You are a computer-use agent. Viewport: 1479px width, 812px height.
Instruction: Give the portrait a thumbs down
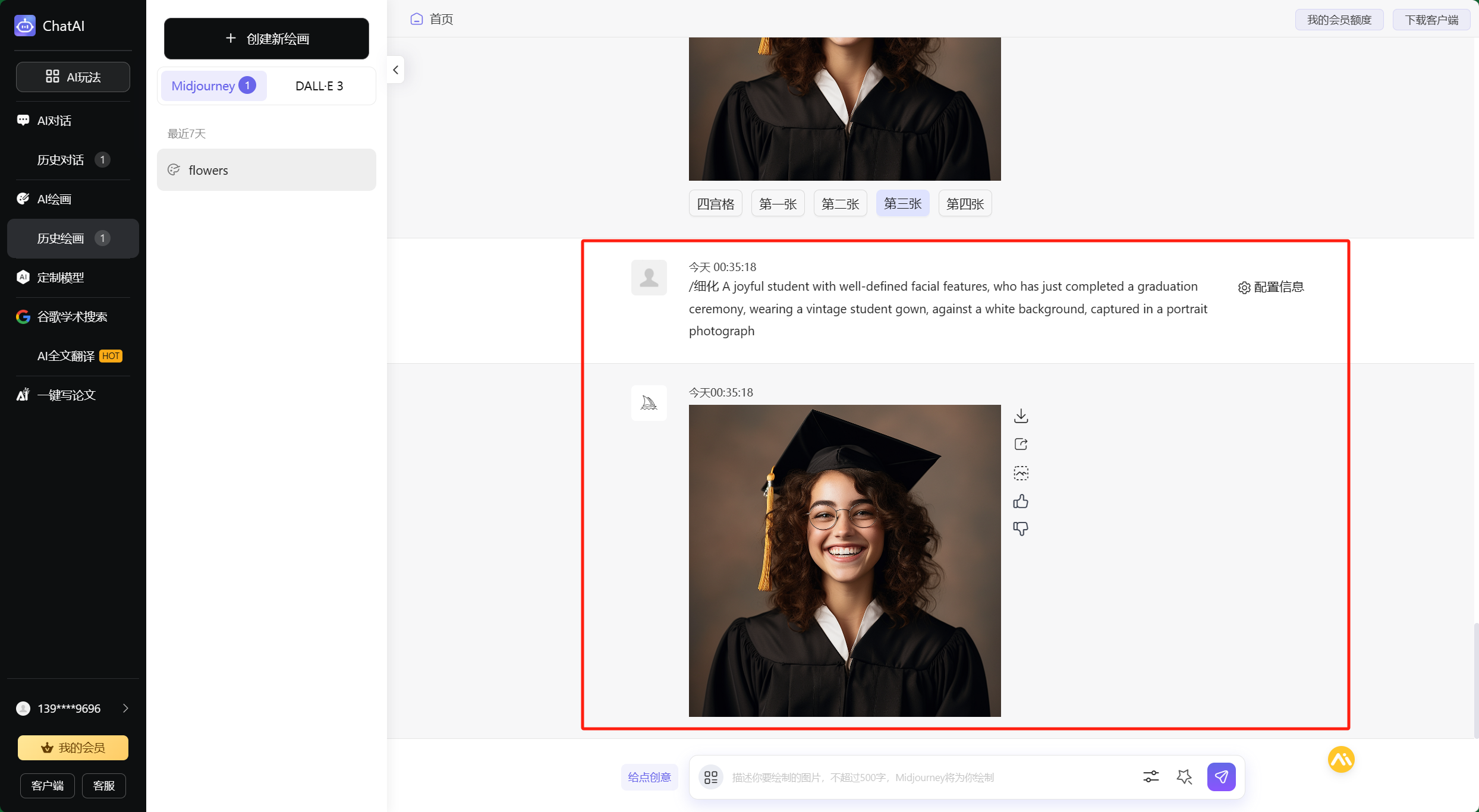click(1021, 528)
